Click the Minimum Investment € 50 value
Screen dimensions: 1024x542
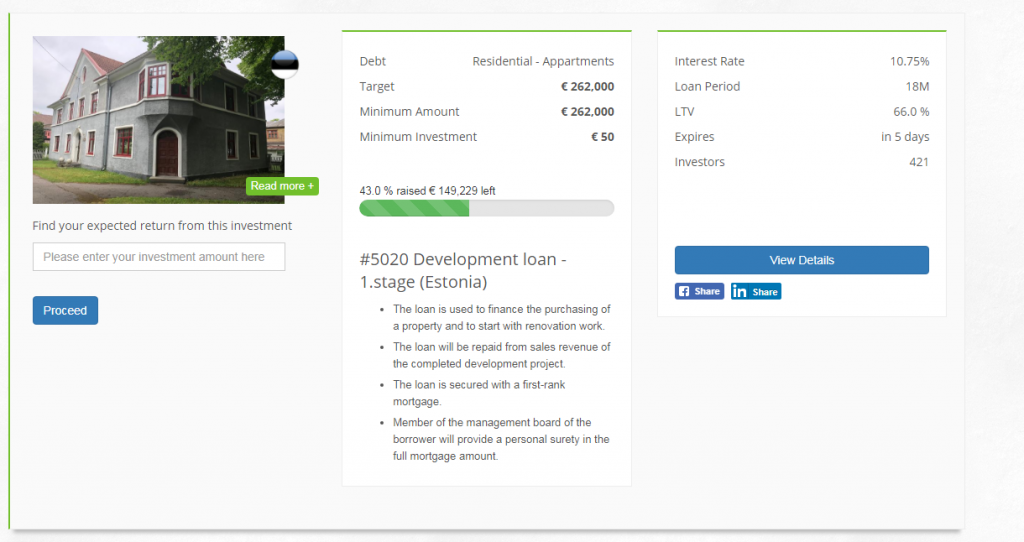(x=602, y=137)
